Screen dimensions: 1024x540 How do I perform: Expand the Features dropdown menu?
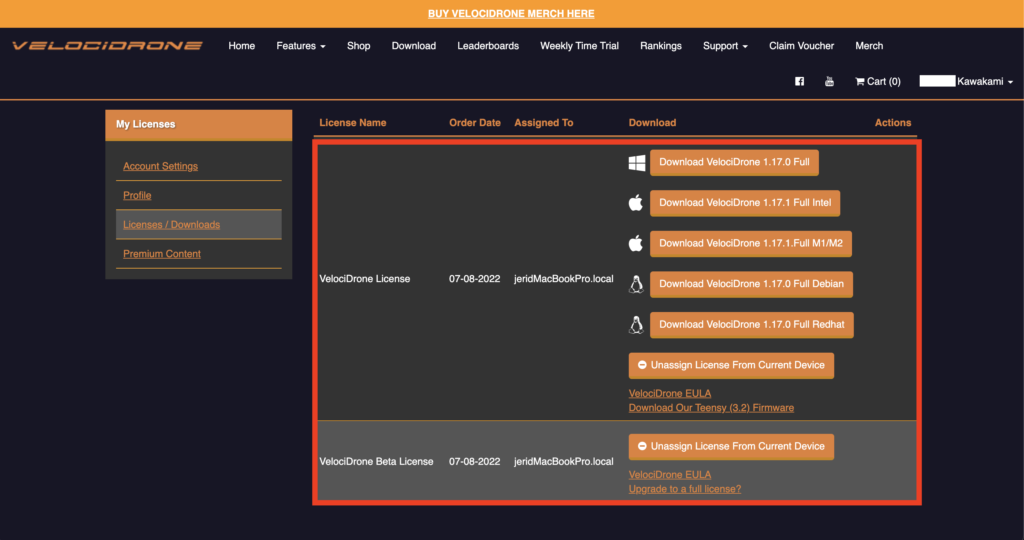pos(300,46)
